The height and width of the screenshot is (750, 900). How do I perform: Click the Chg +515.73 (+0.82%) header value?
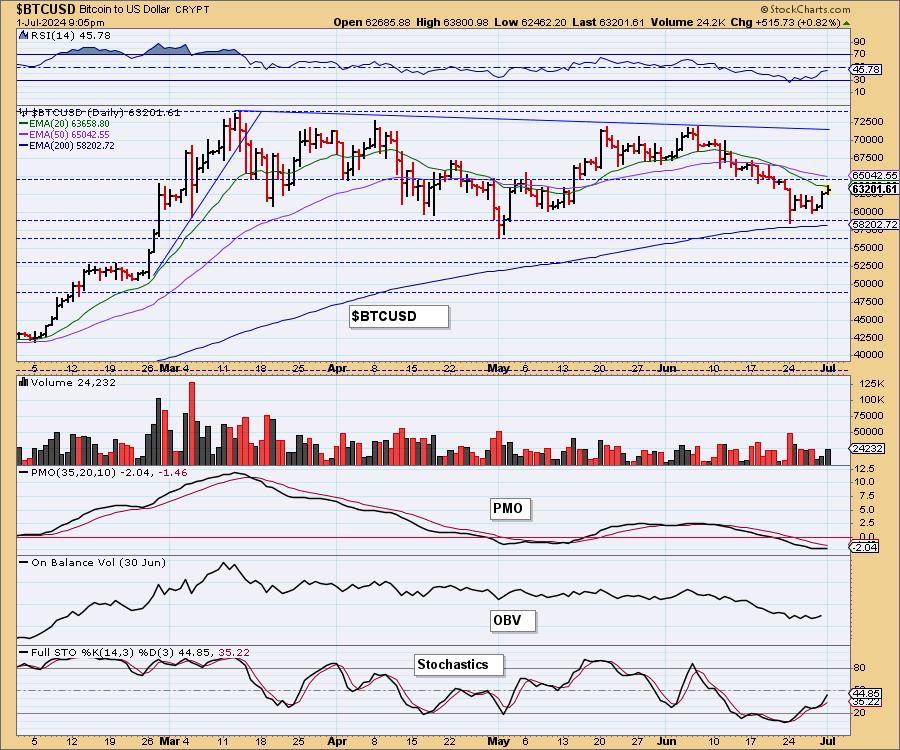[x=786, y=22]
